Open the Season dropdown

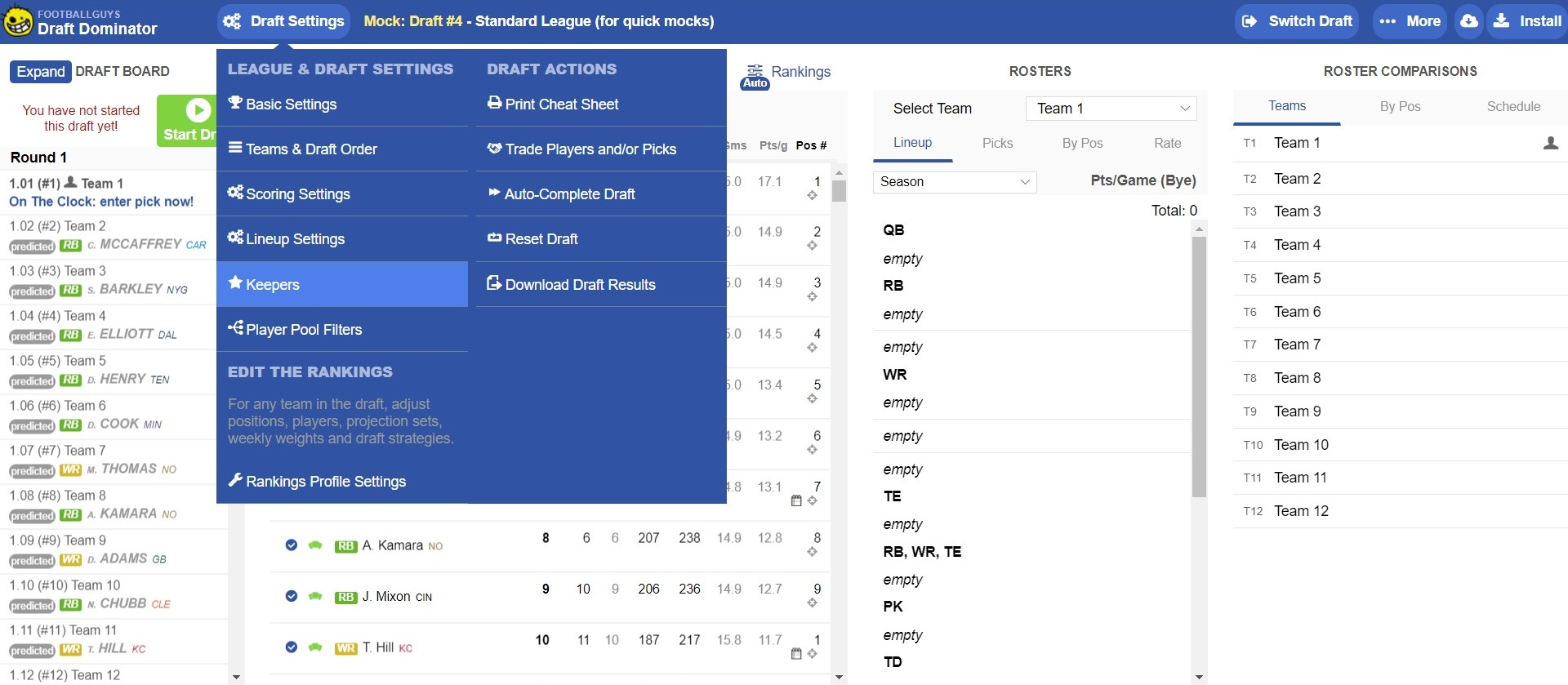pos(954,182)
